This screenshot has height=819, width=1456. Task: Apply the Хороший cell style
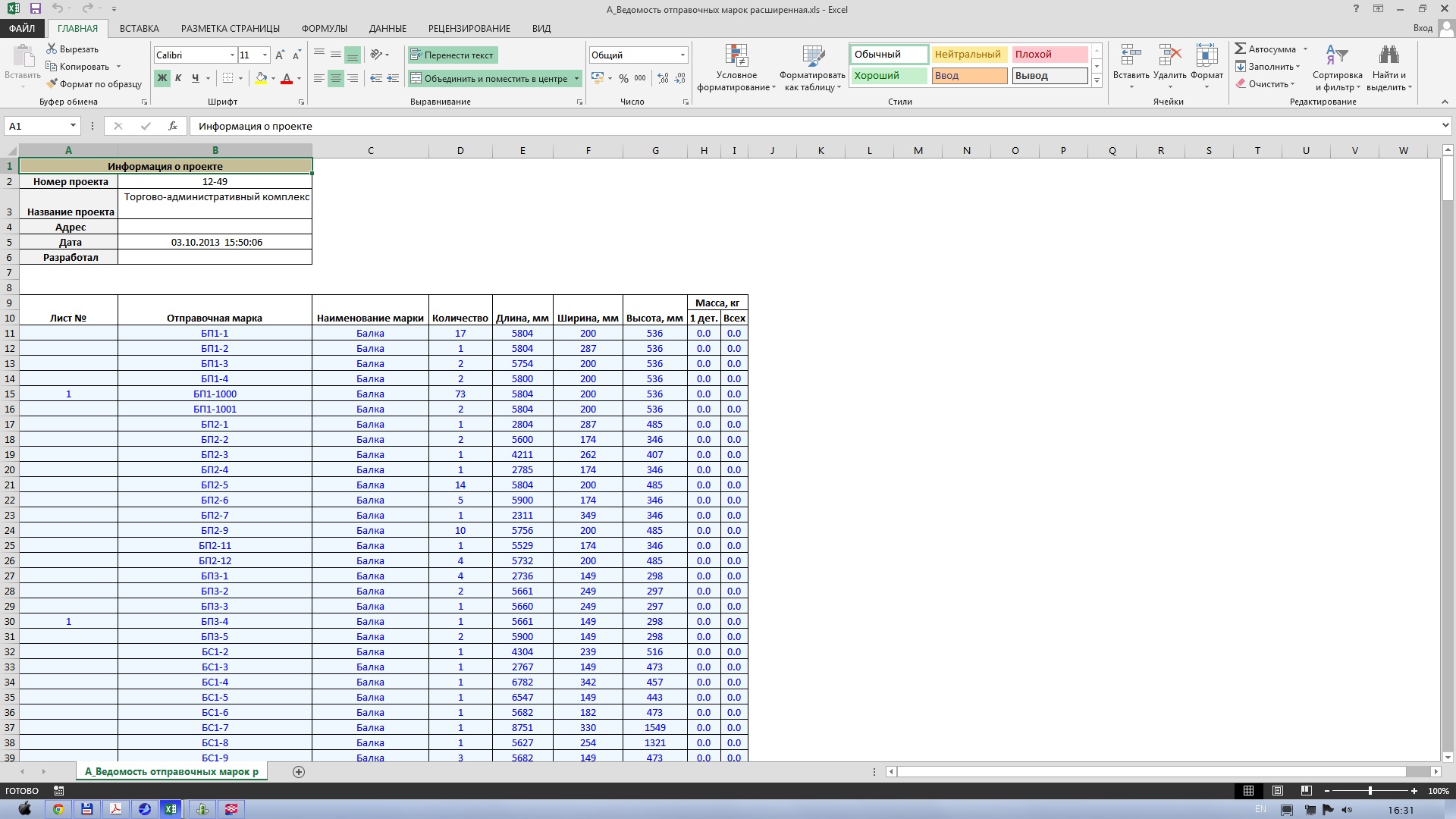point(888,76)
